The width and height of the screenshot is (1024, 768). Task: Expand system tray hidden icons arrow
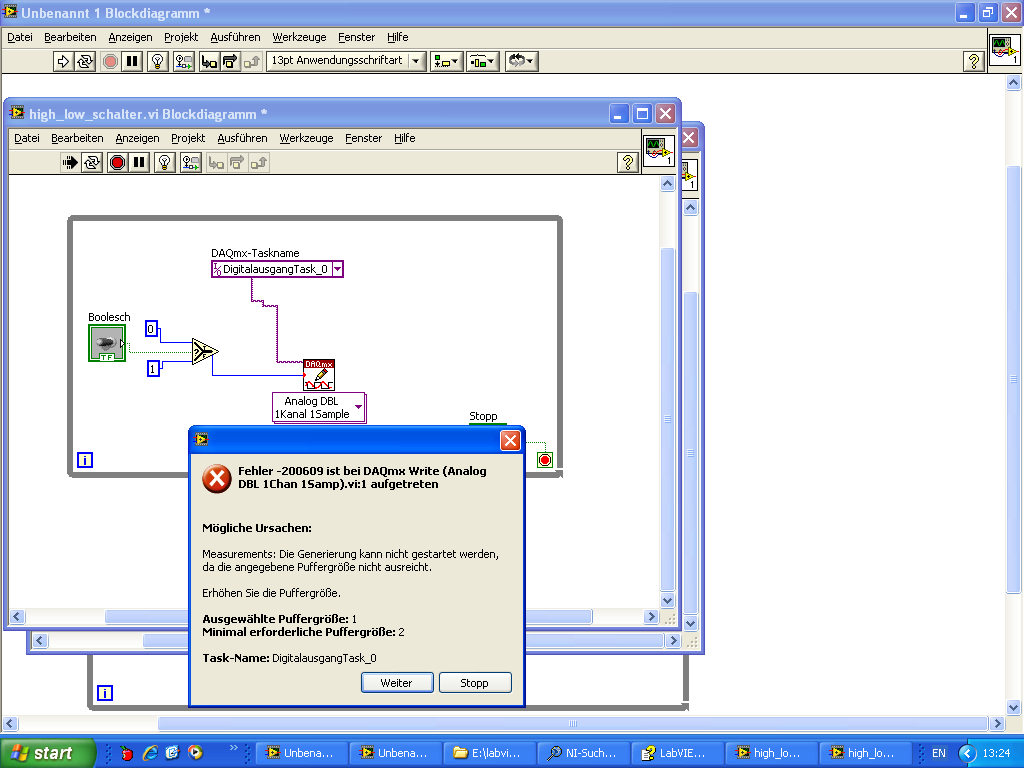(x=967, y=753)
